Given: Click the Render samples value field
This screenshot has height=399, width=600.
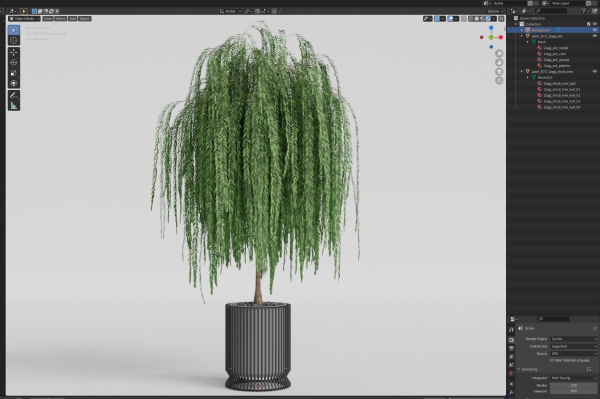Looking at the screenshot, I should pos(573,386).
